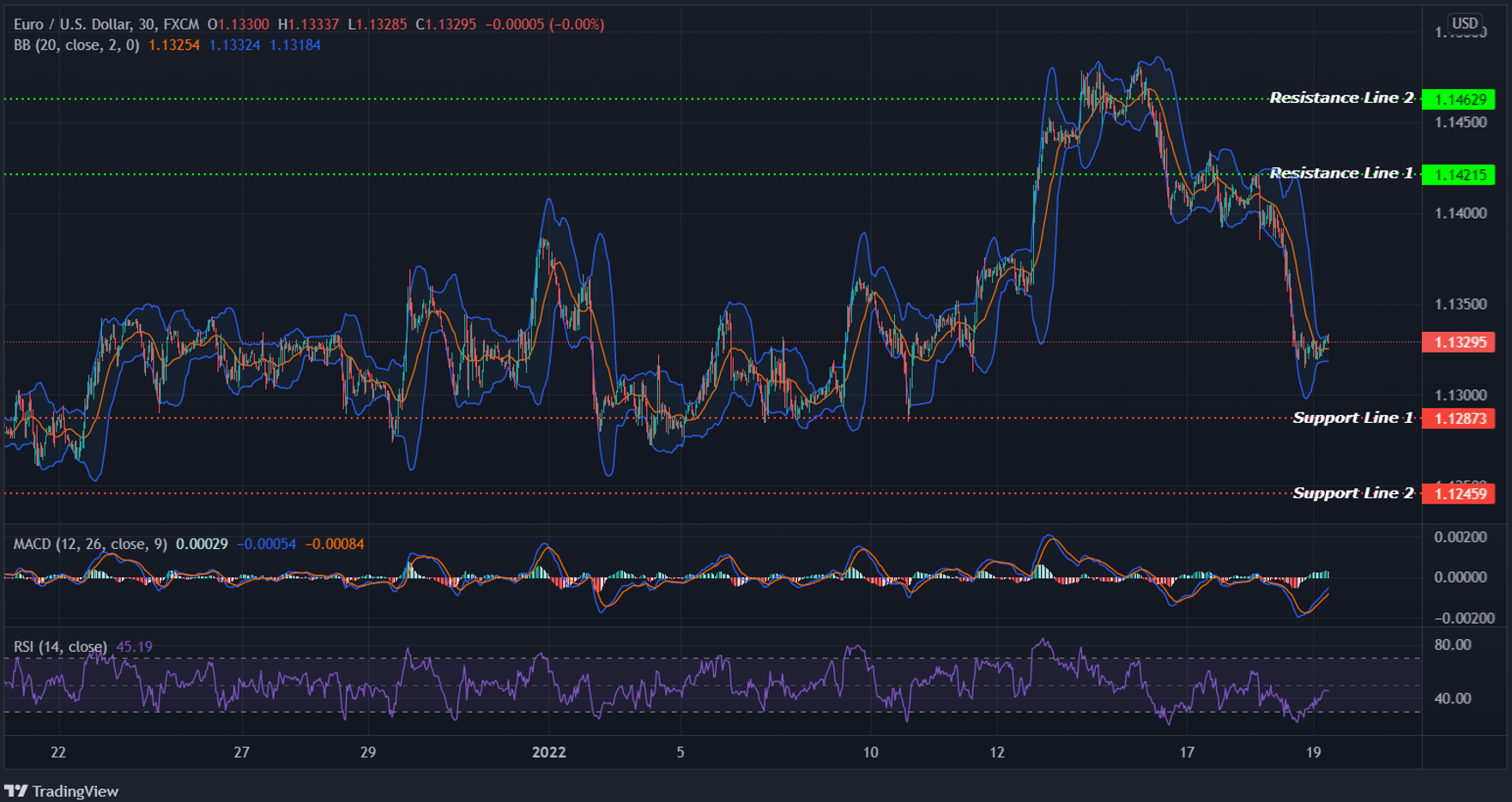Select the 'Euro / U.S. Dollar' symbol title

click(68, 25)
